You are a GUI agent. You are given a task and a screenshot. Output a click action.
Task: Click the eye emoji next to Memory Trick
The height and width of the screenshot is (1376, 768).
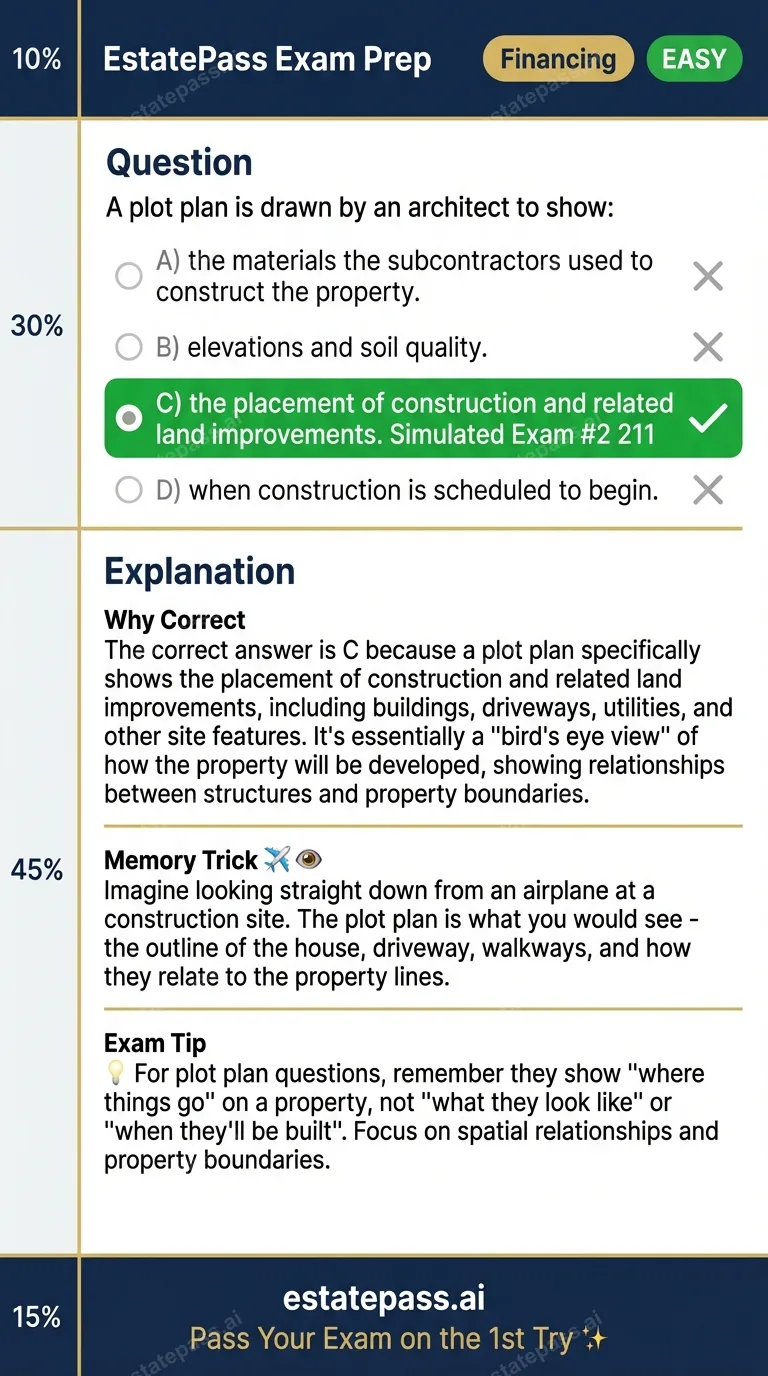click(x=309, y=860)
